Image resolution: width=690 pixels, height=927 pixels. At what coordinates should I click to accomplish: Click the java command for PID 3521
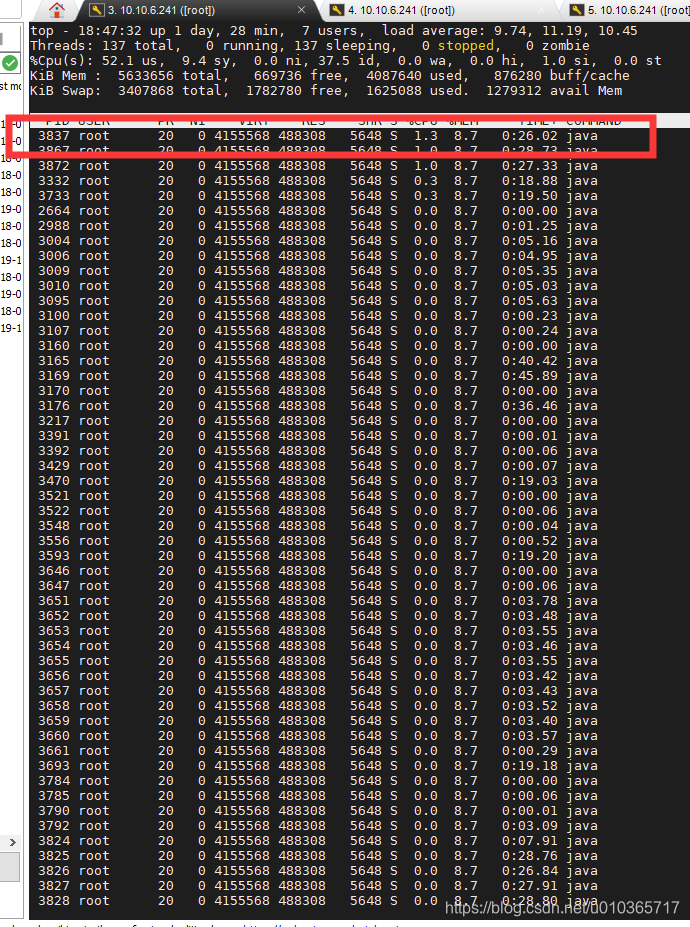(x=582, y=496)
